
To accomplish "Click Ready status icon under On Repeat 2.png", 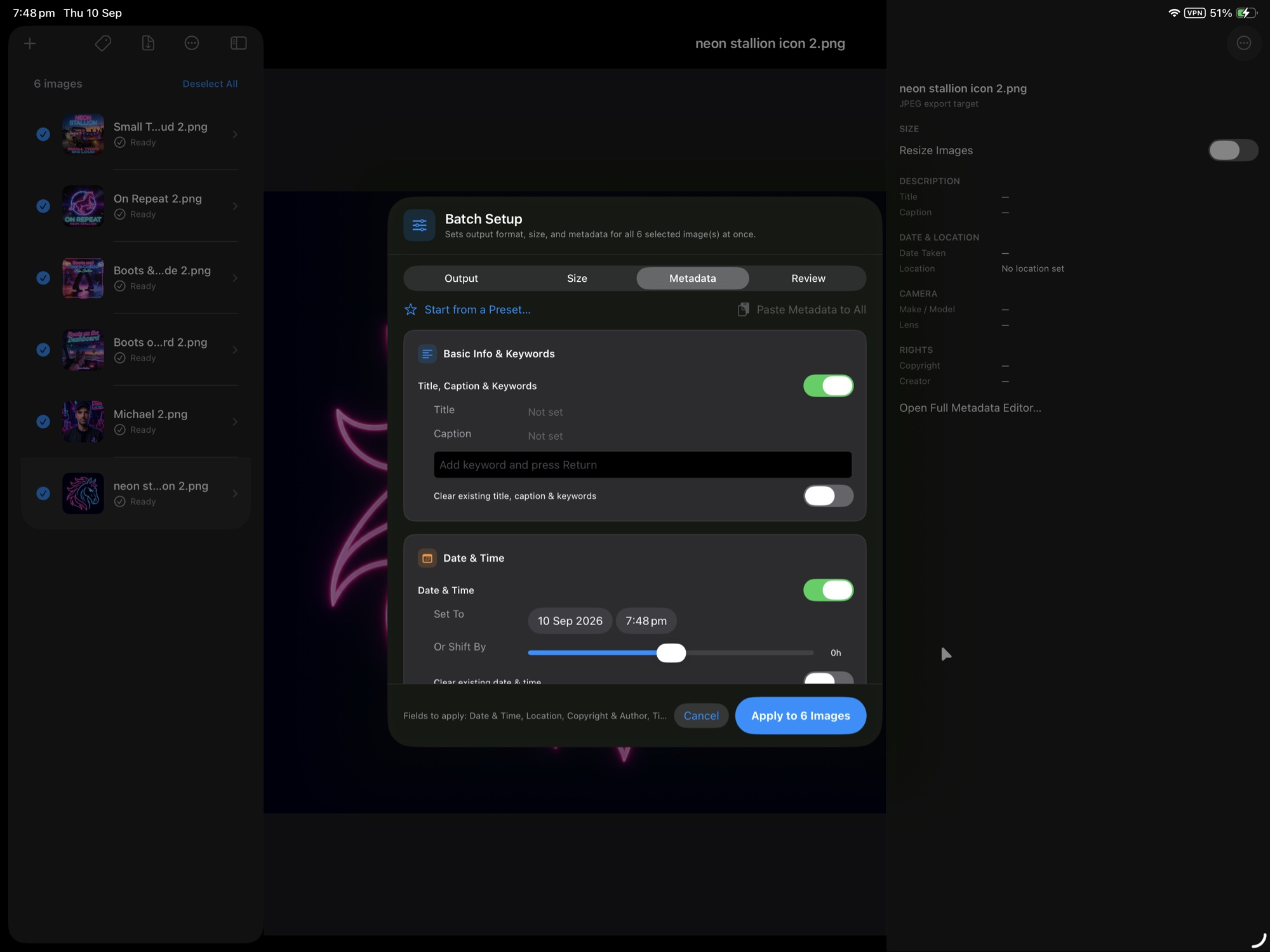I will (119, 215).
